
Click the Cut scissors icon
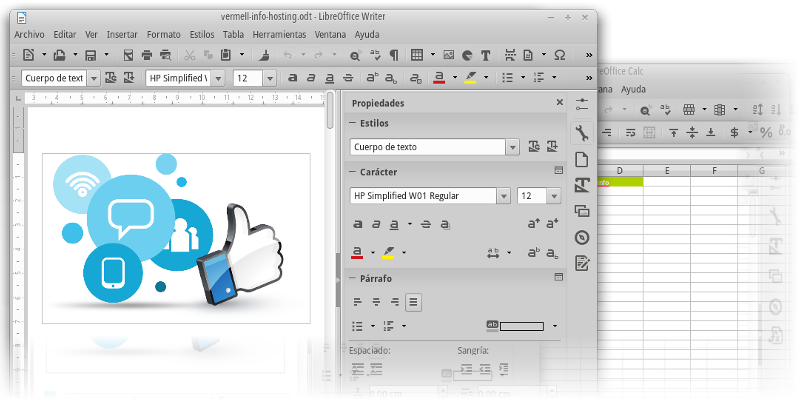pos(190,55)
